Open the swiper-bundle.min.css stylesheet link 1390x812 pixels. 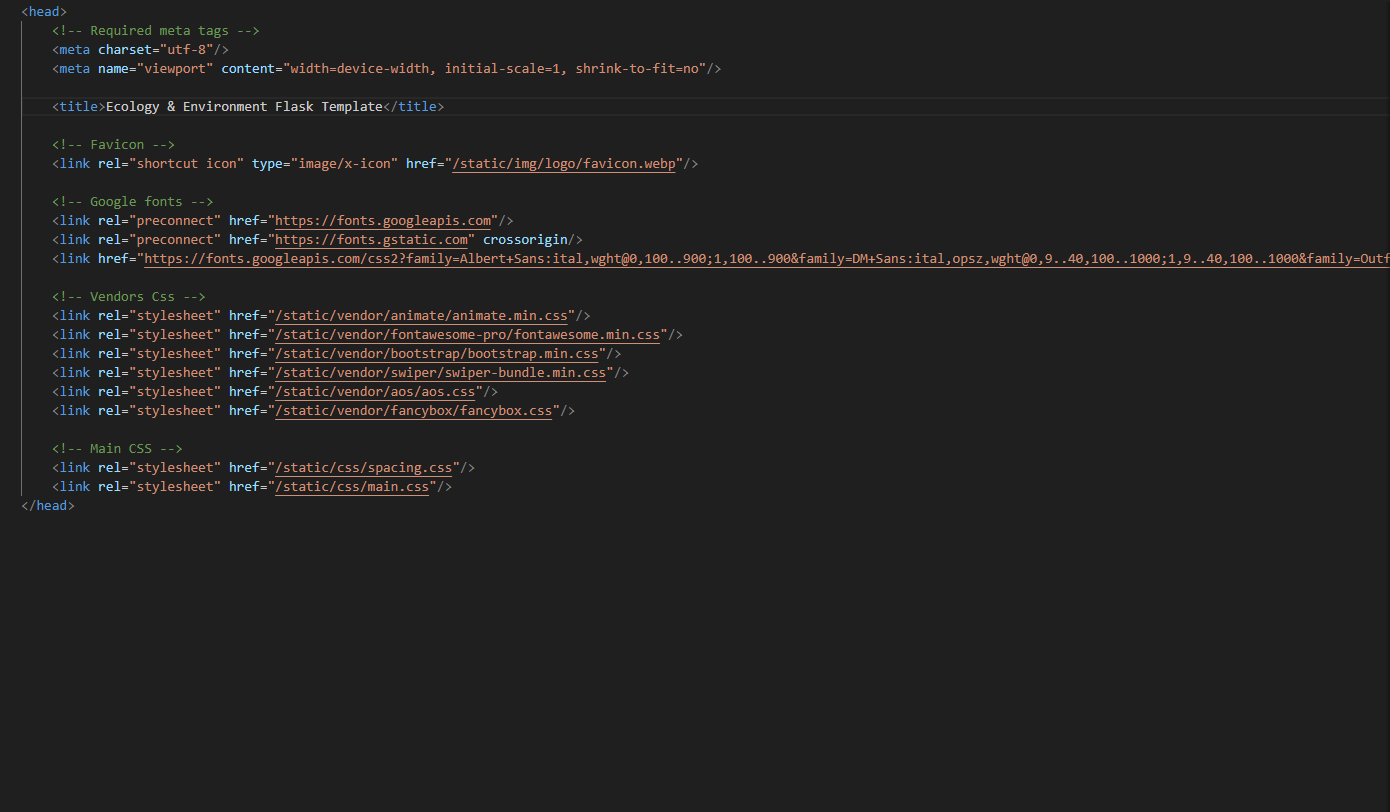441,372
